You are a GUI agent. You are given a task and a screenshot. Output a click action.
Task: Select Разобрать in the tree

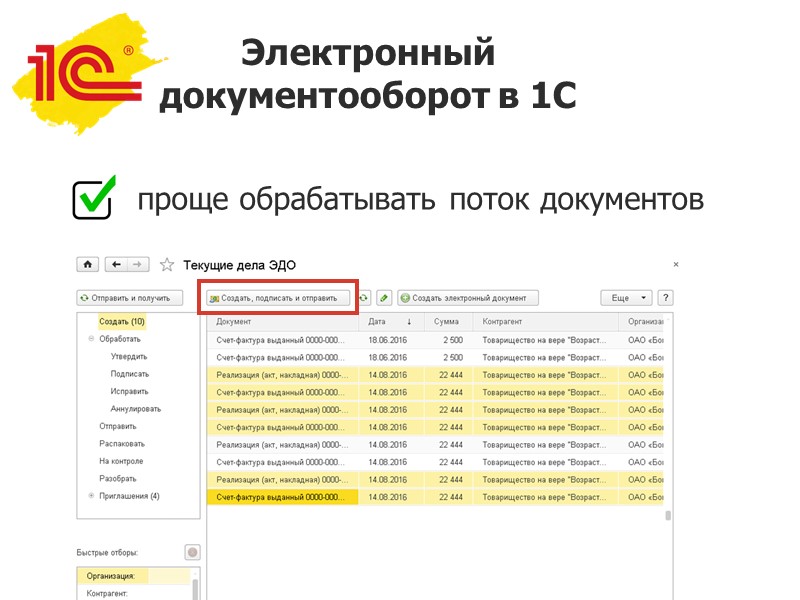(118, 479)
